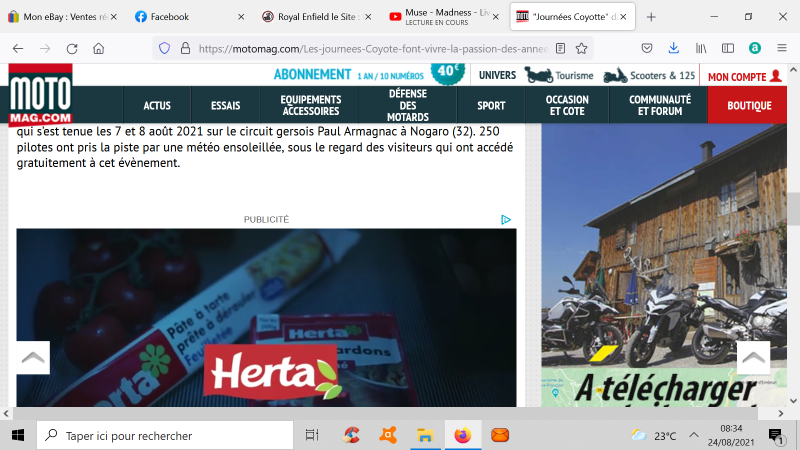Open the OCCASION ET COTE menu
800x450 pixels.
click(x=567, y=106)
